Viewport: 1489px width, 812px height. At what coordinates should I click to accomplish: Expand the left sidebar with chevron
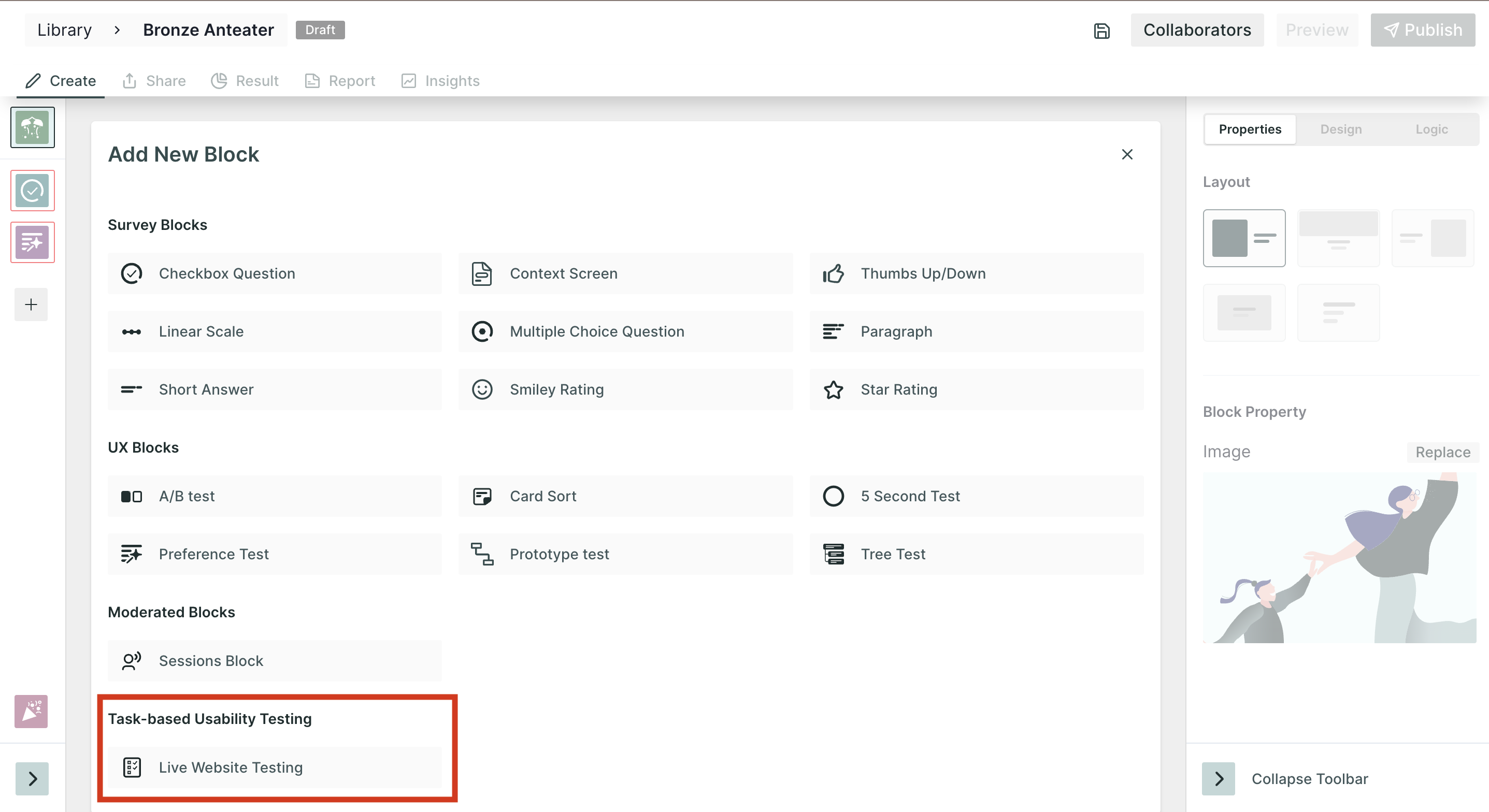click(x=32, y=779)
